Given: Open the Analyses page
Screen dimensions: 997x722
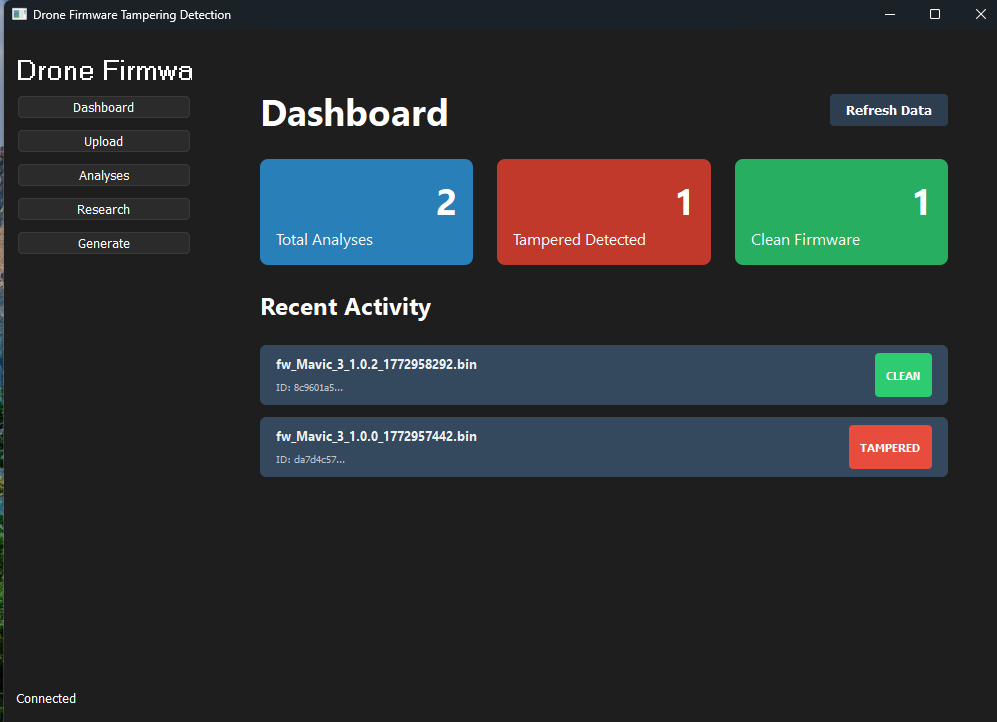Looking at the screenshot, I should pyautogui.click(x=103, y=175).
